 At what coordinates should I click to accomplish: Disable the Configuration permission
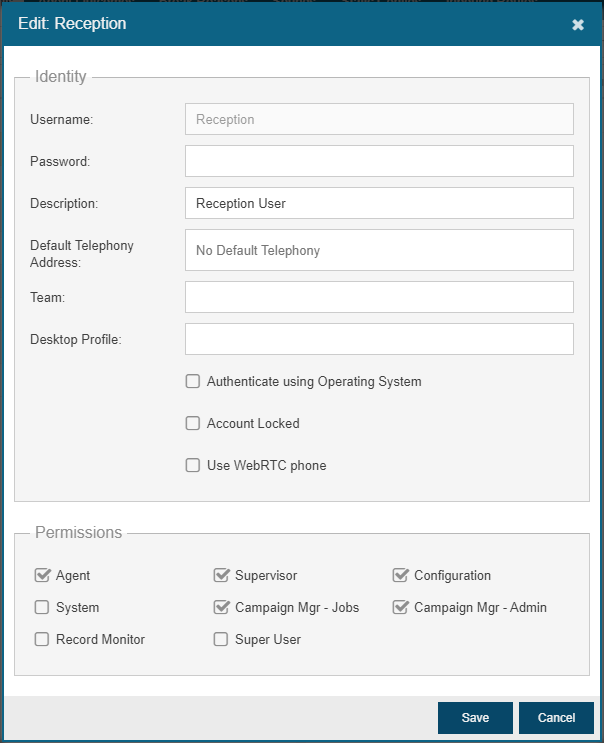(x=400, y=575)
